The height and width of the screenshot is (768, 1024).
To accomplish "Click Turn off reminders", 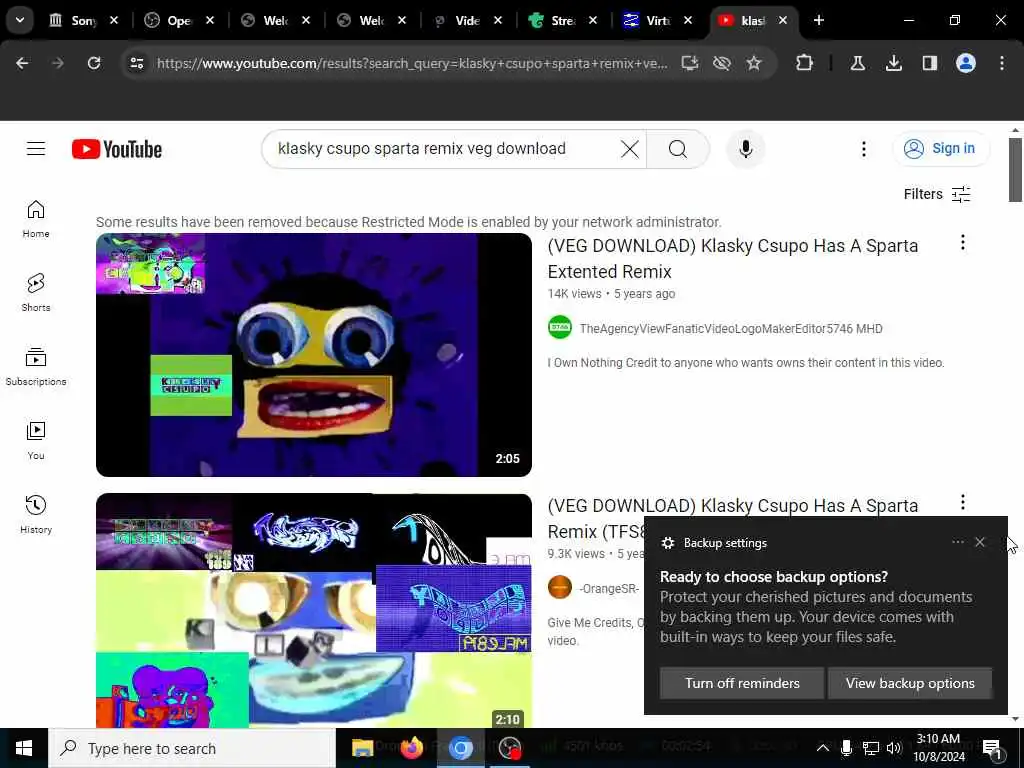I will pyautogui.click(x=742, y=683).
